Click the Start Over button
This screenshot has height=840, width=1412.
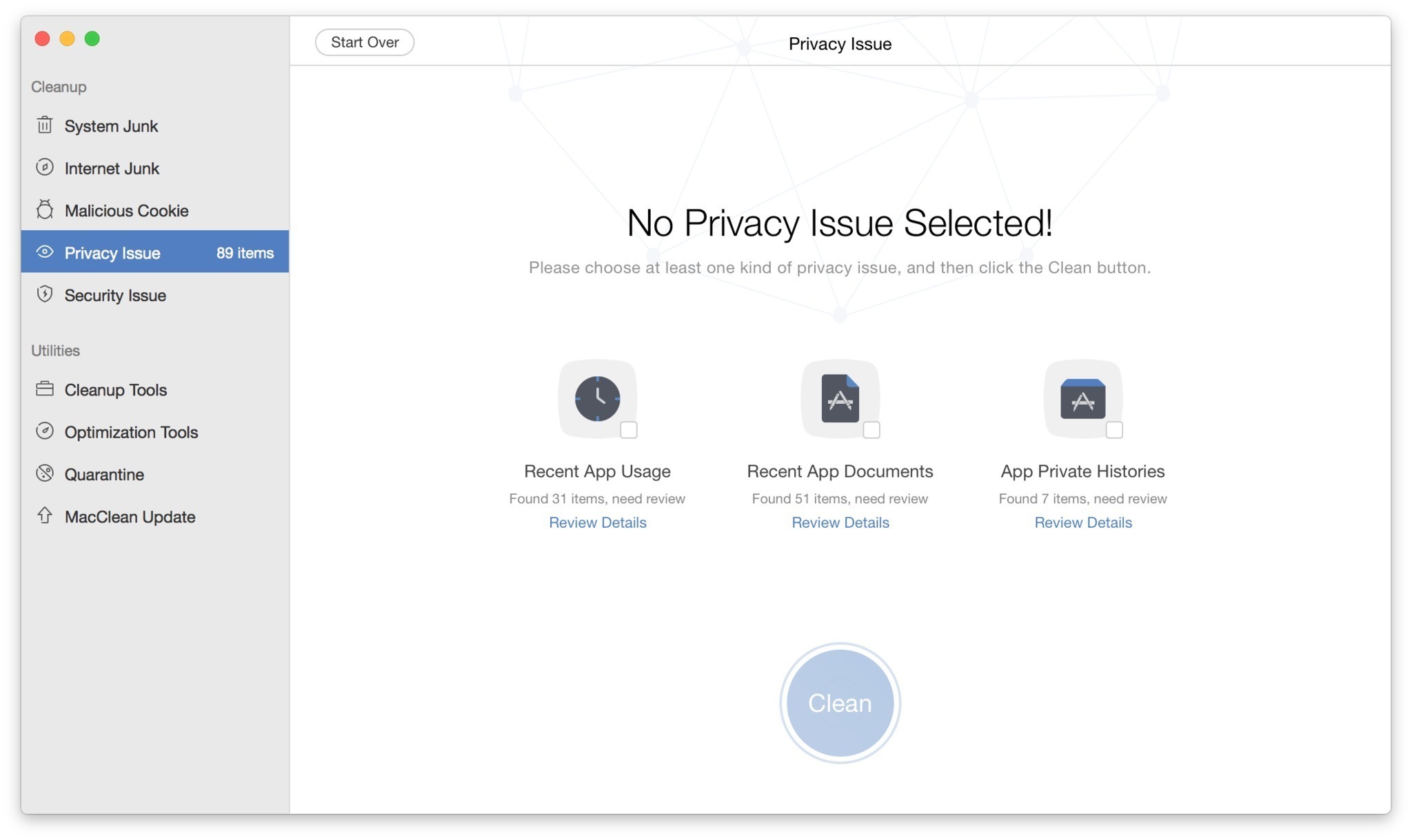coord(365,42)
